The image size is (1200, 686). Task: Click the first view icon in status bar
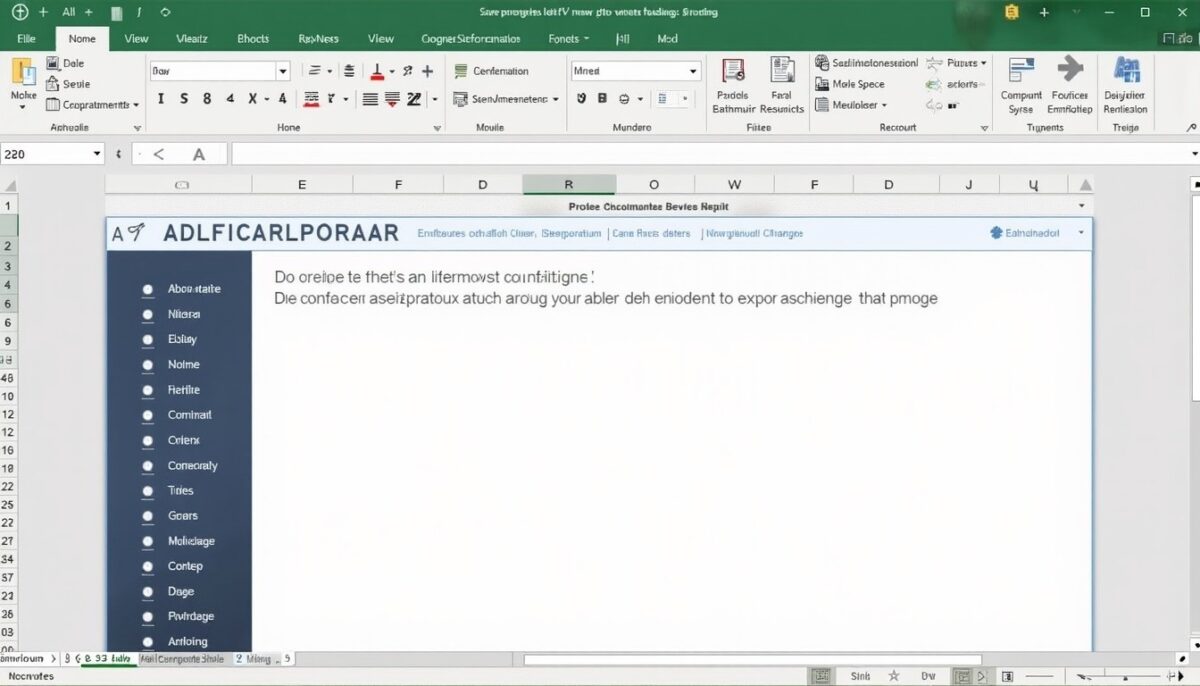point(821,677)
